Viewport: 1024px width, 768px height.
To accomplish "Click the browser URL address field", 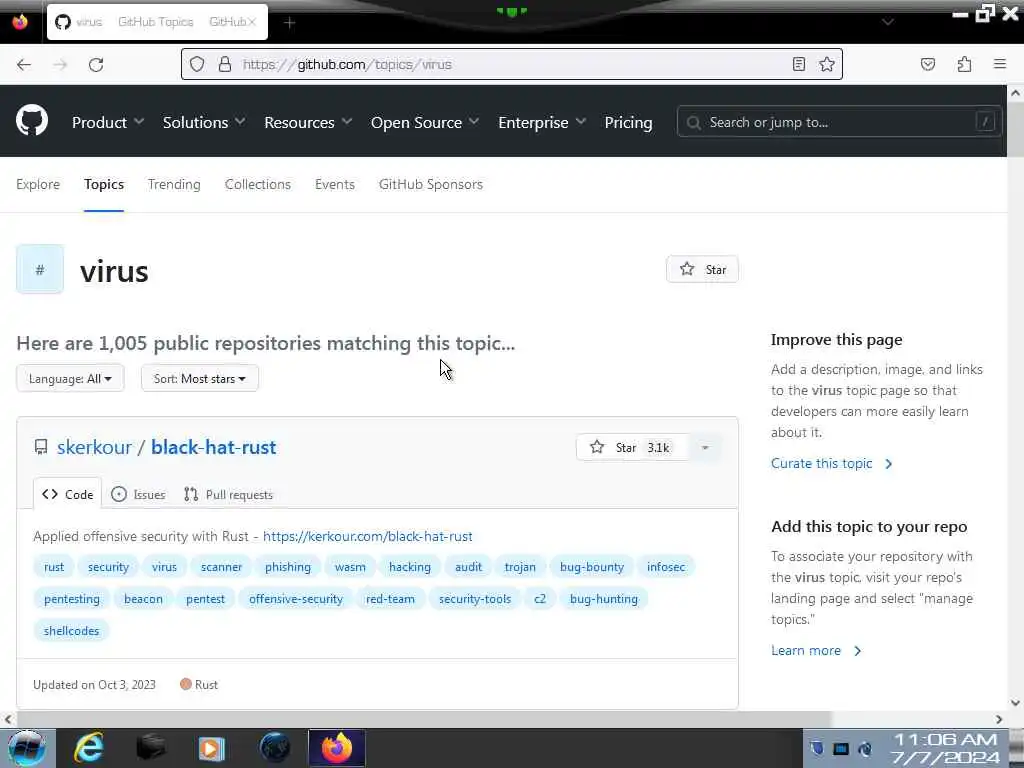I will click(511, 64).
